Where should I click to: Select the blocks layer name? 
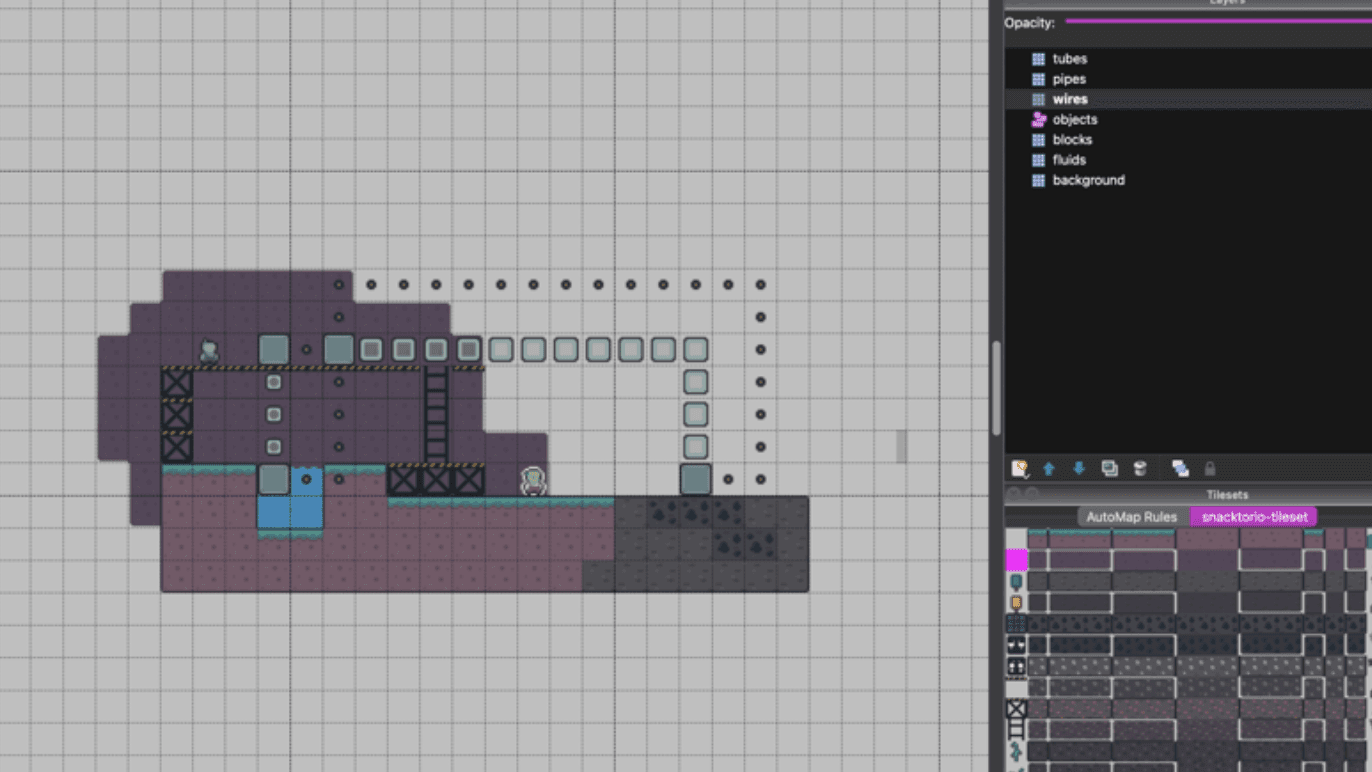[x=1072, y=140]
